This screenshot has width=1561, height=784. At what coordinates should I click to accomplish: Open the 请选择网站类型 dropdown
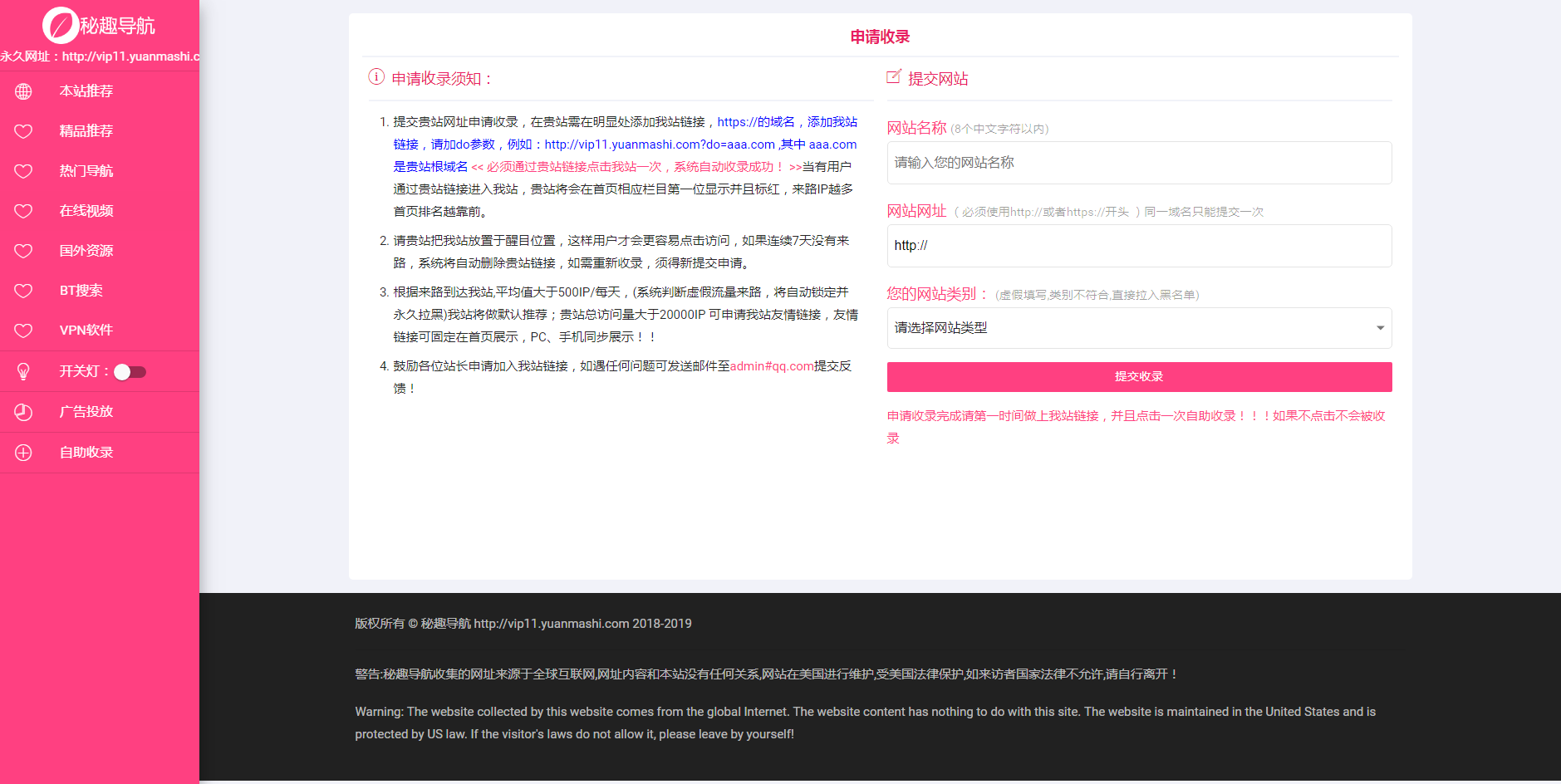1130,328
